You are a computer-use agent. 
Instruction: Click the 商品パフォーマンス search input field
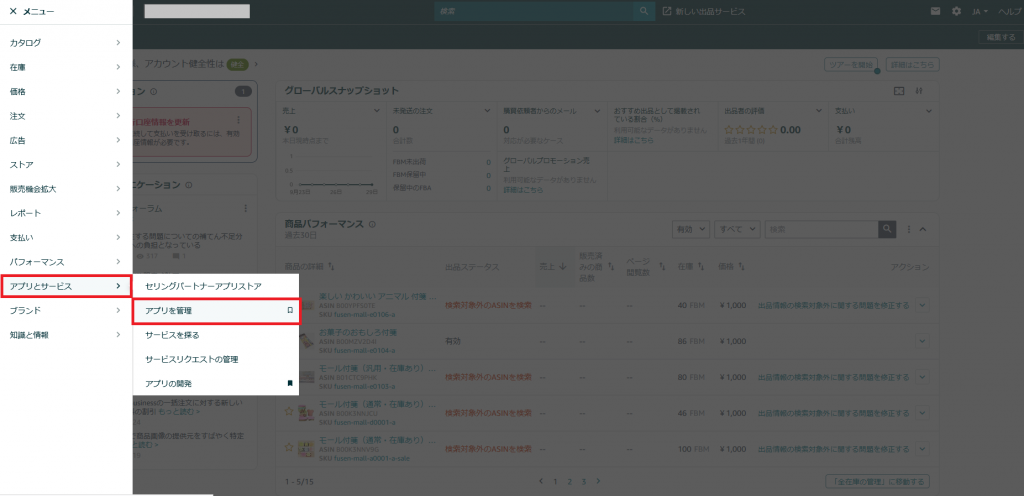821,229
